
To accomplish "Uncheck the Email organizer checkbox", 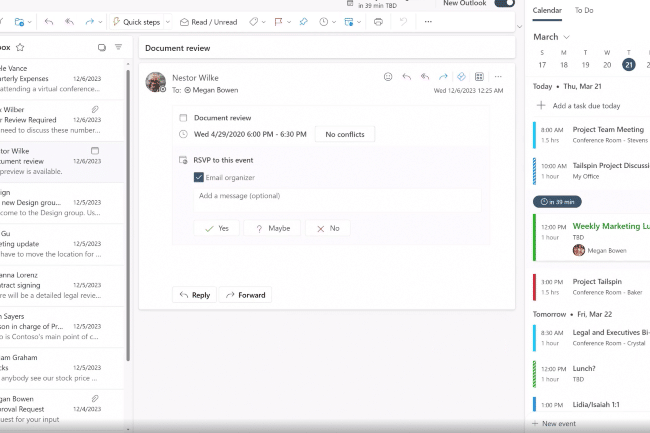I will click(199, 177).
